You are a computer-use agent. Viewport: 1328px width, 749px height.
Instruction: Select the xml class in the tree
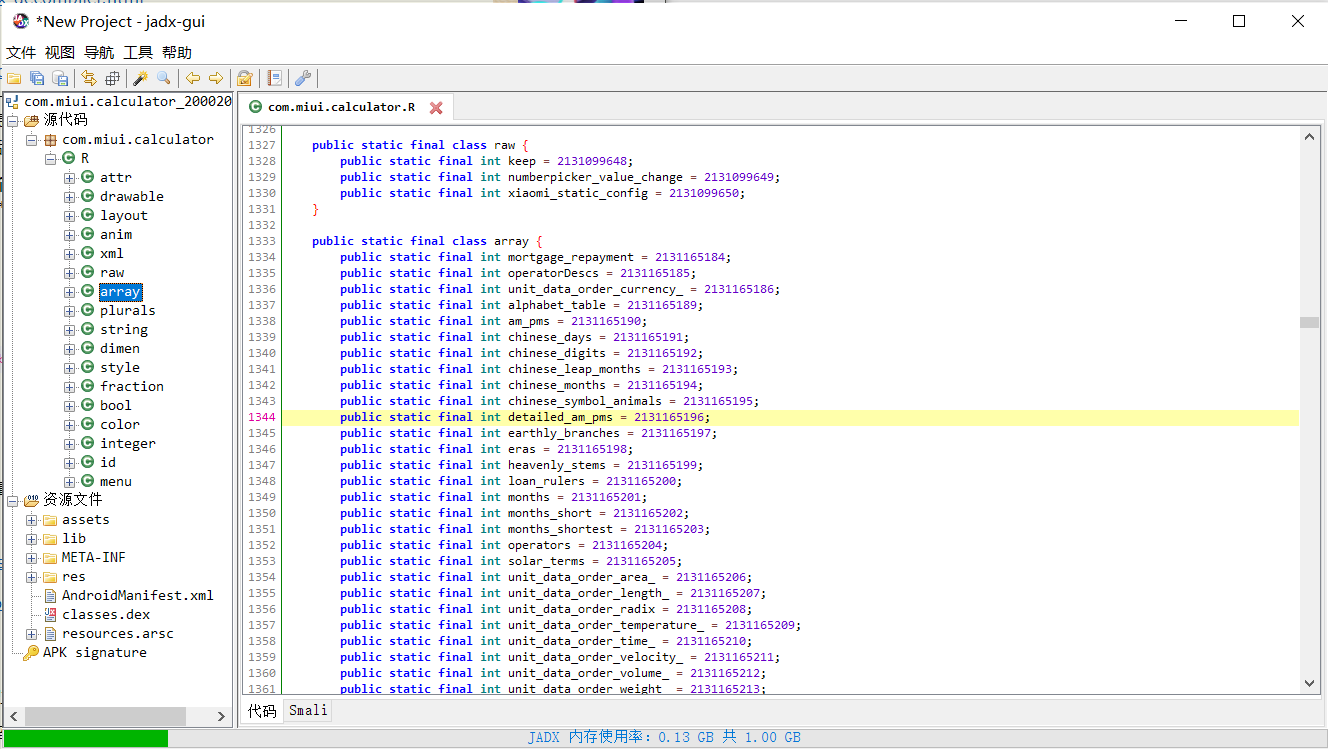pyautogui.click(x=112, y=253)
